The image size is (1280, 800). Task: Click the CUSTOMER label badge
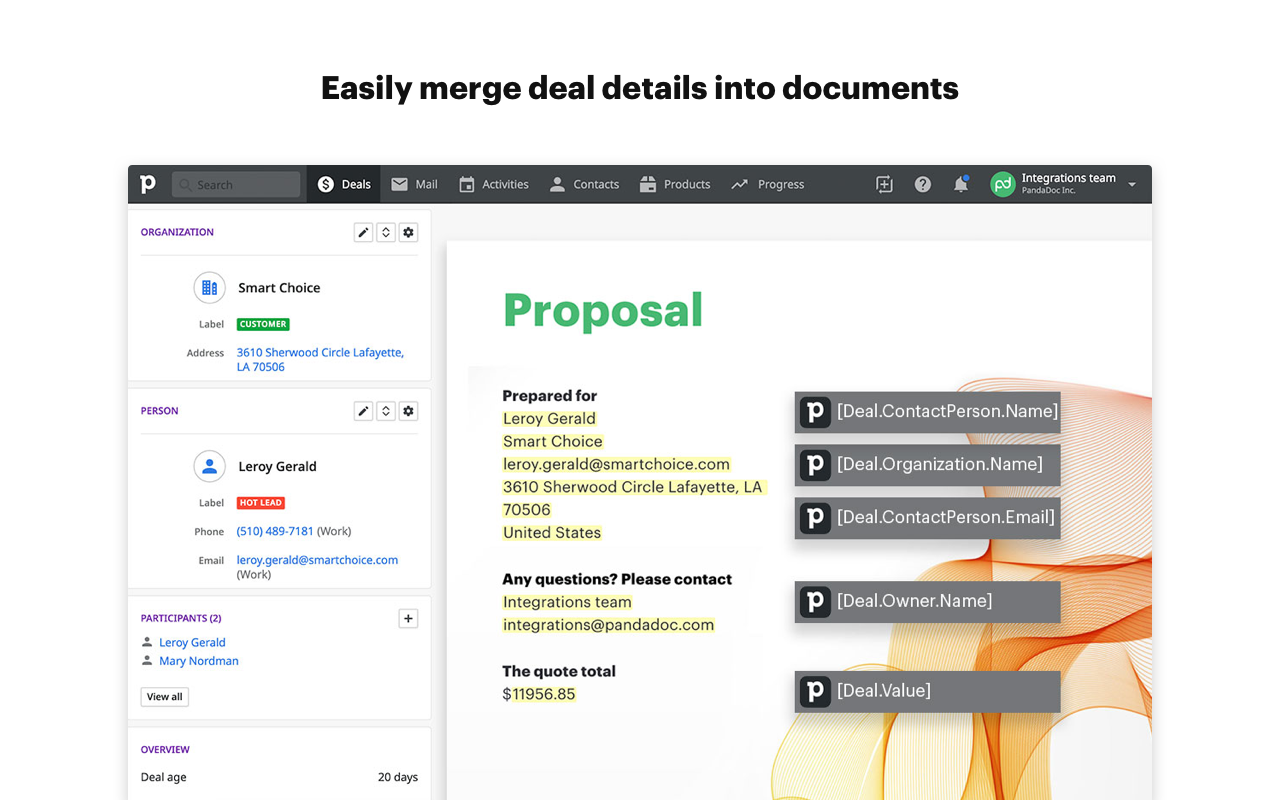pos(263,324)
